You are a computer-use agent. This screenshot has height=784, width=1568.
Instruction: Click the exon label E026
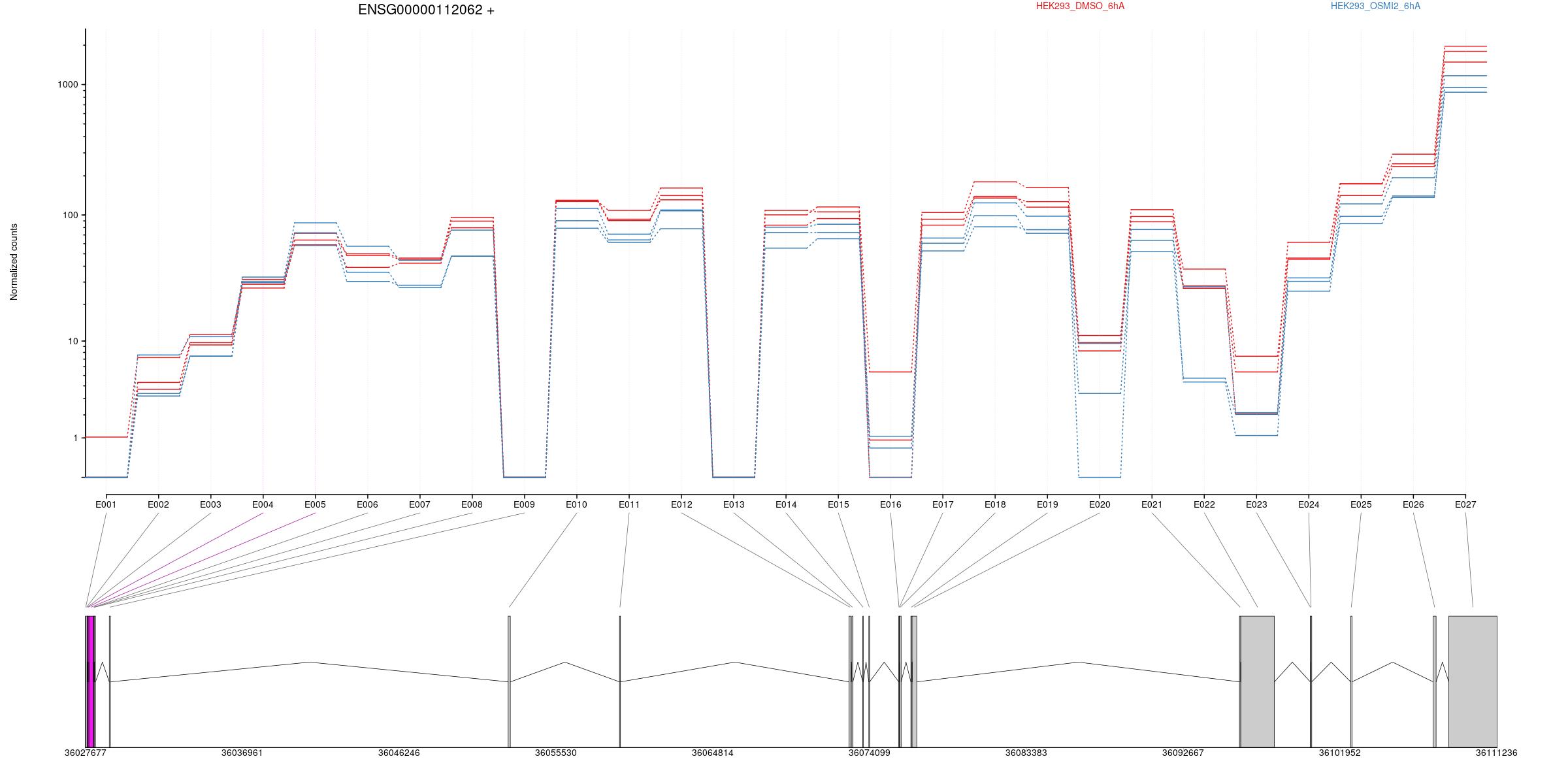click(1413, 504)
